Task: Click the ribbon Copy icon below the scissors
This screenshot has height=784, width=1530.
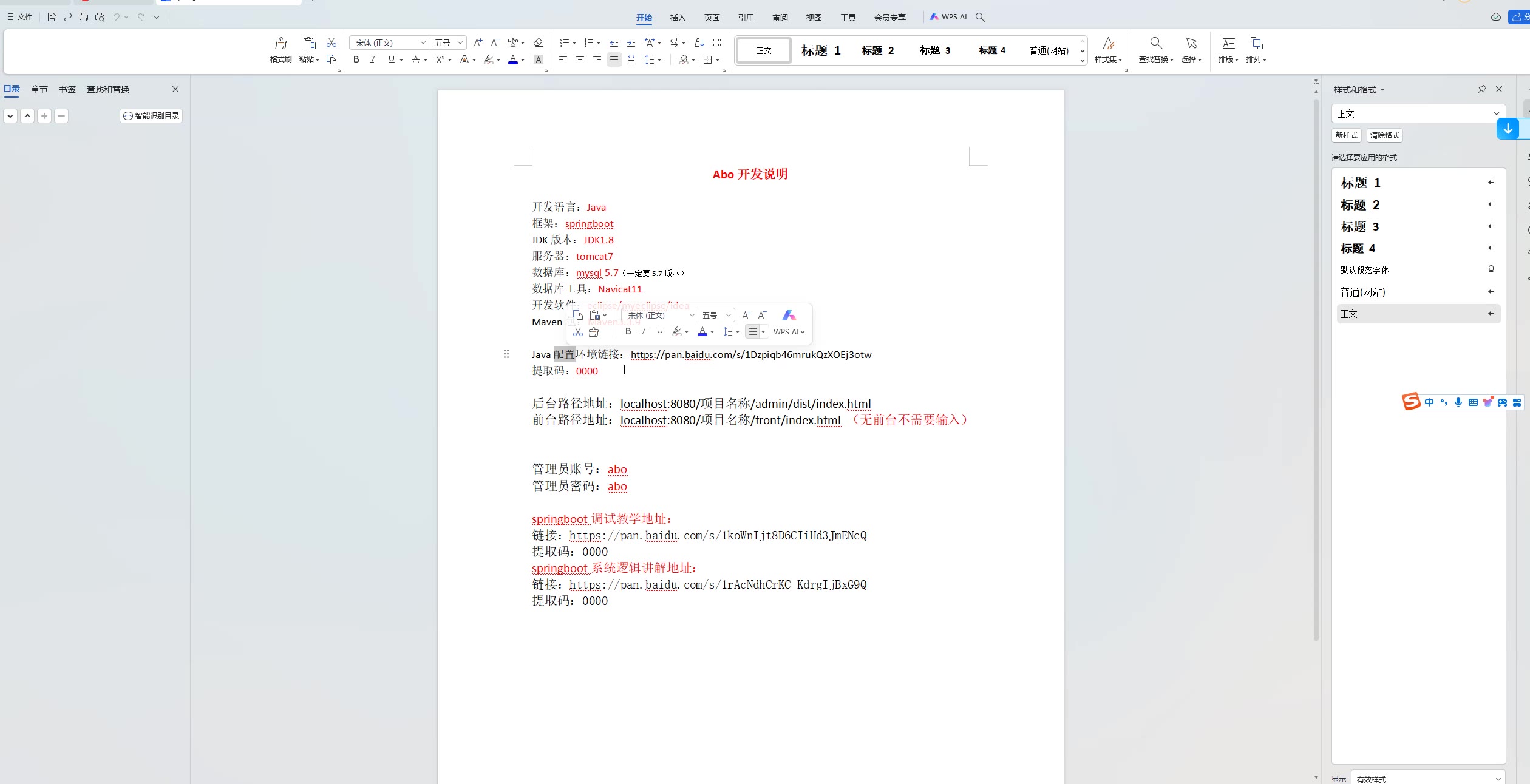Action: tap(331, 59)
